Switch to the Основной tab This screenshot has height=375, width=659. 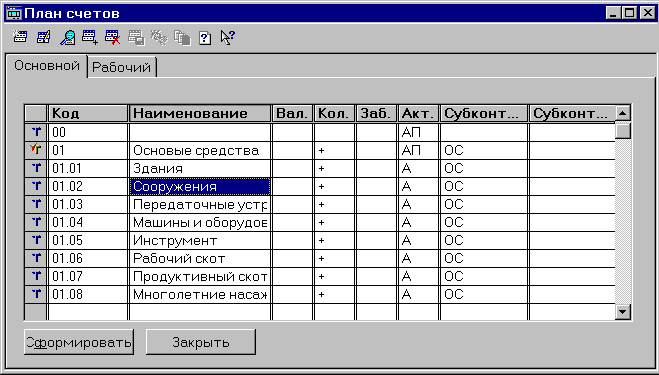click(47, 66)
